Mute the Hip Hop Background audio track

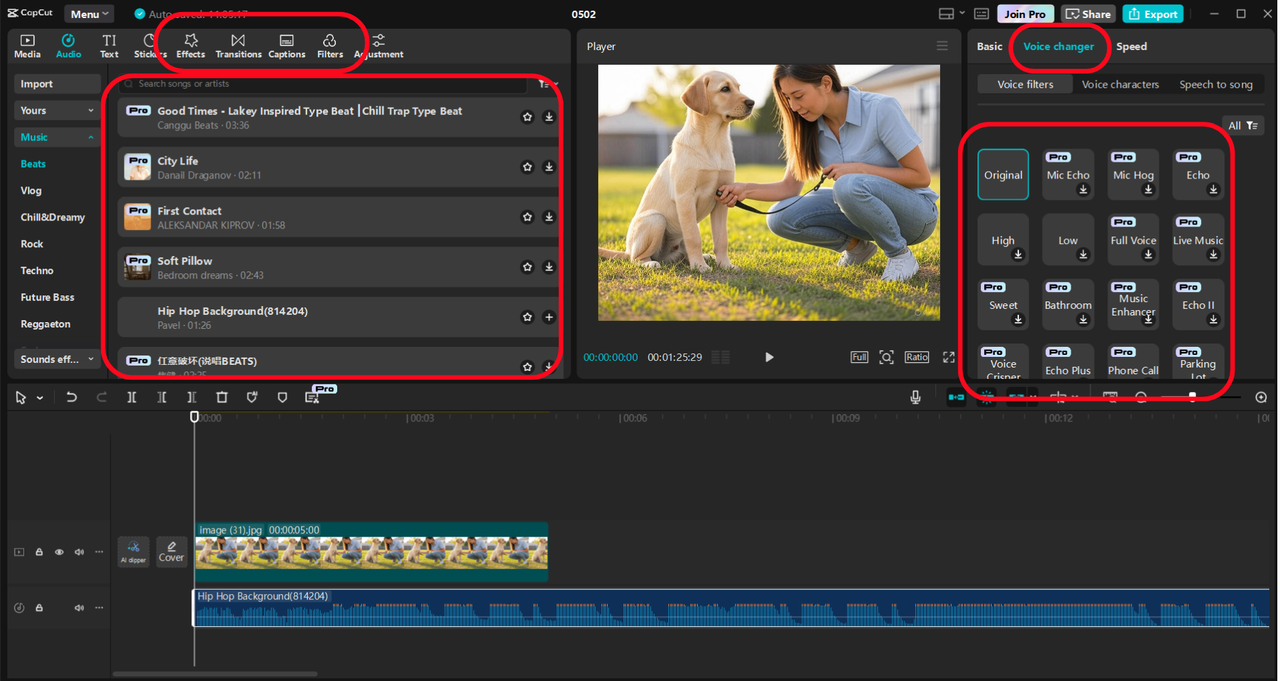[79, 607]
